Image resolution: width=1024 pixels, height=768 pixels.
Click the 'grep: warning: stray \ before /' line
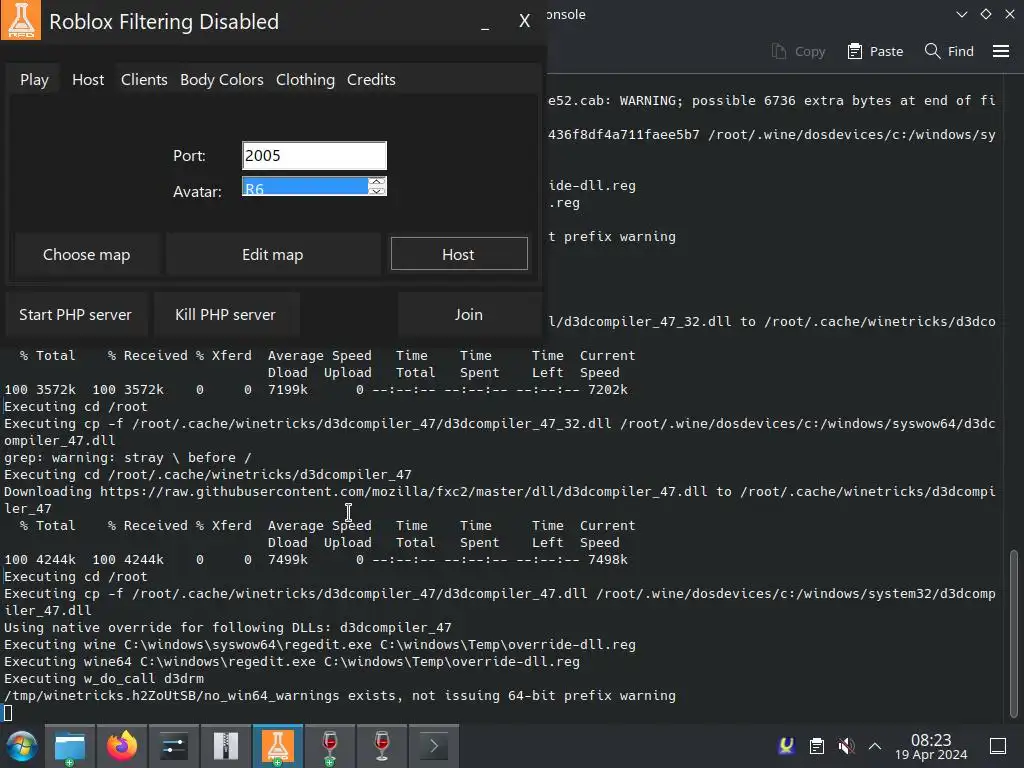point(127,458)
